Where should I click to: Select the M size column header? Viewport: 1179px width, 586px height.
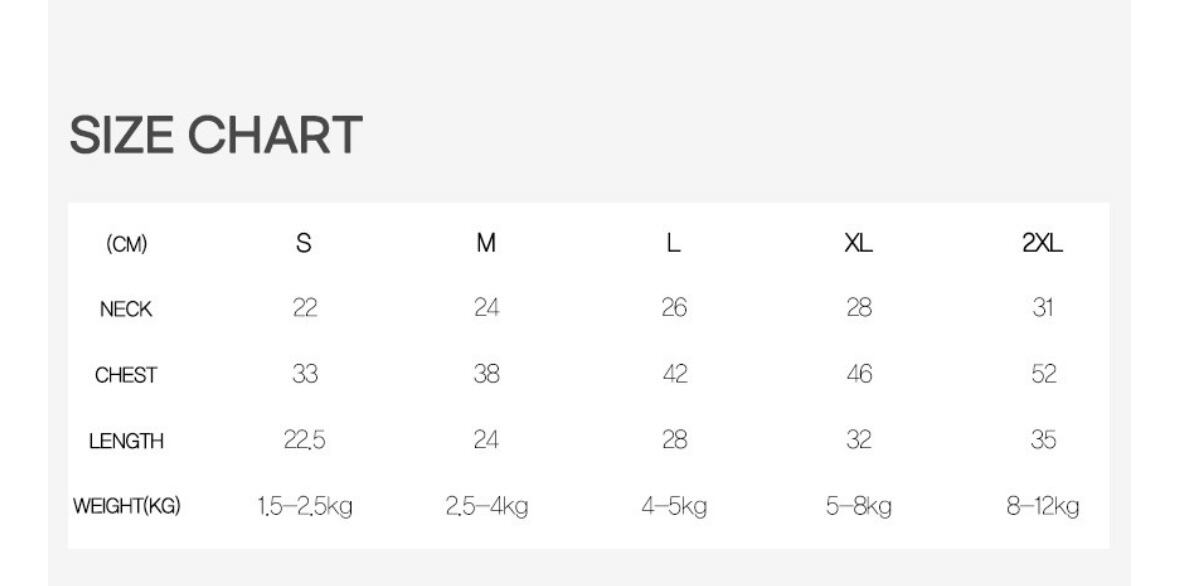486,245
